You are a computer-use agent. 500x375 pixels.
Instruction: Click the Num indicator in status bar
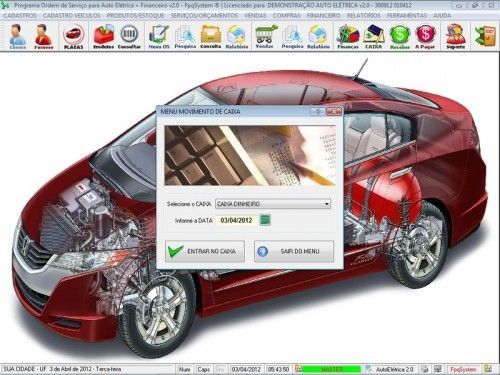coord(184,369)
